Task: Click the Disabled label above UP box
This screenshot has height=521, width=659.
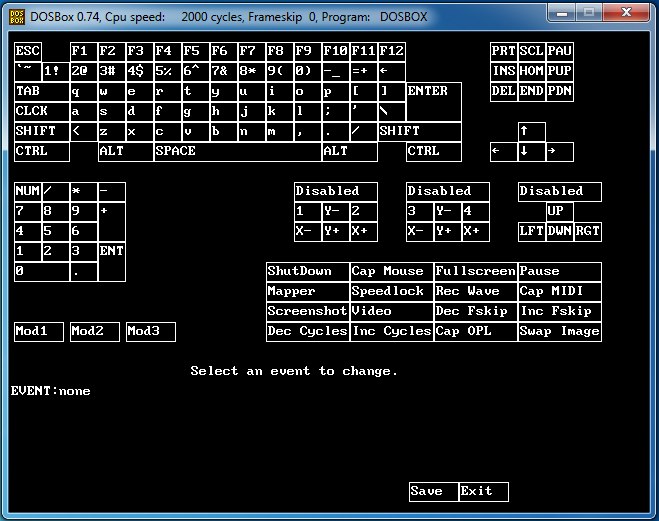Action: (560, 192)
